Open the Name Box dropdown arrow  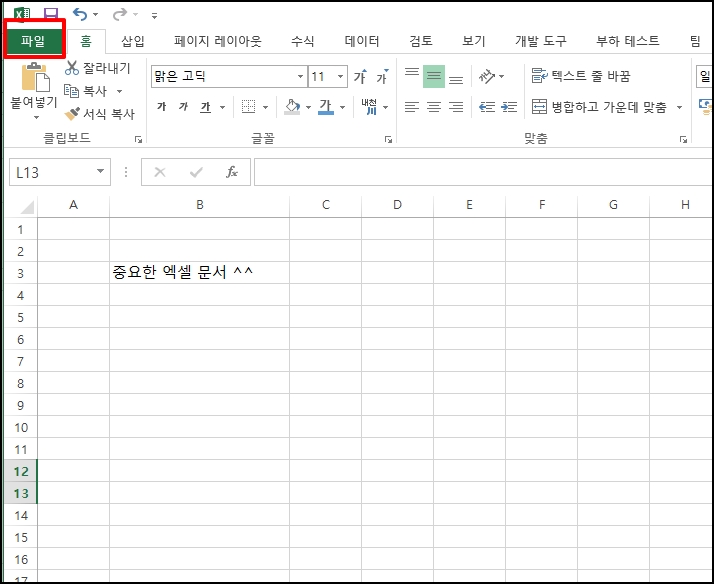(101, 172)
